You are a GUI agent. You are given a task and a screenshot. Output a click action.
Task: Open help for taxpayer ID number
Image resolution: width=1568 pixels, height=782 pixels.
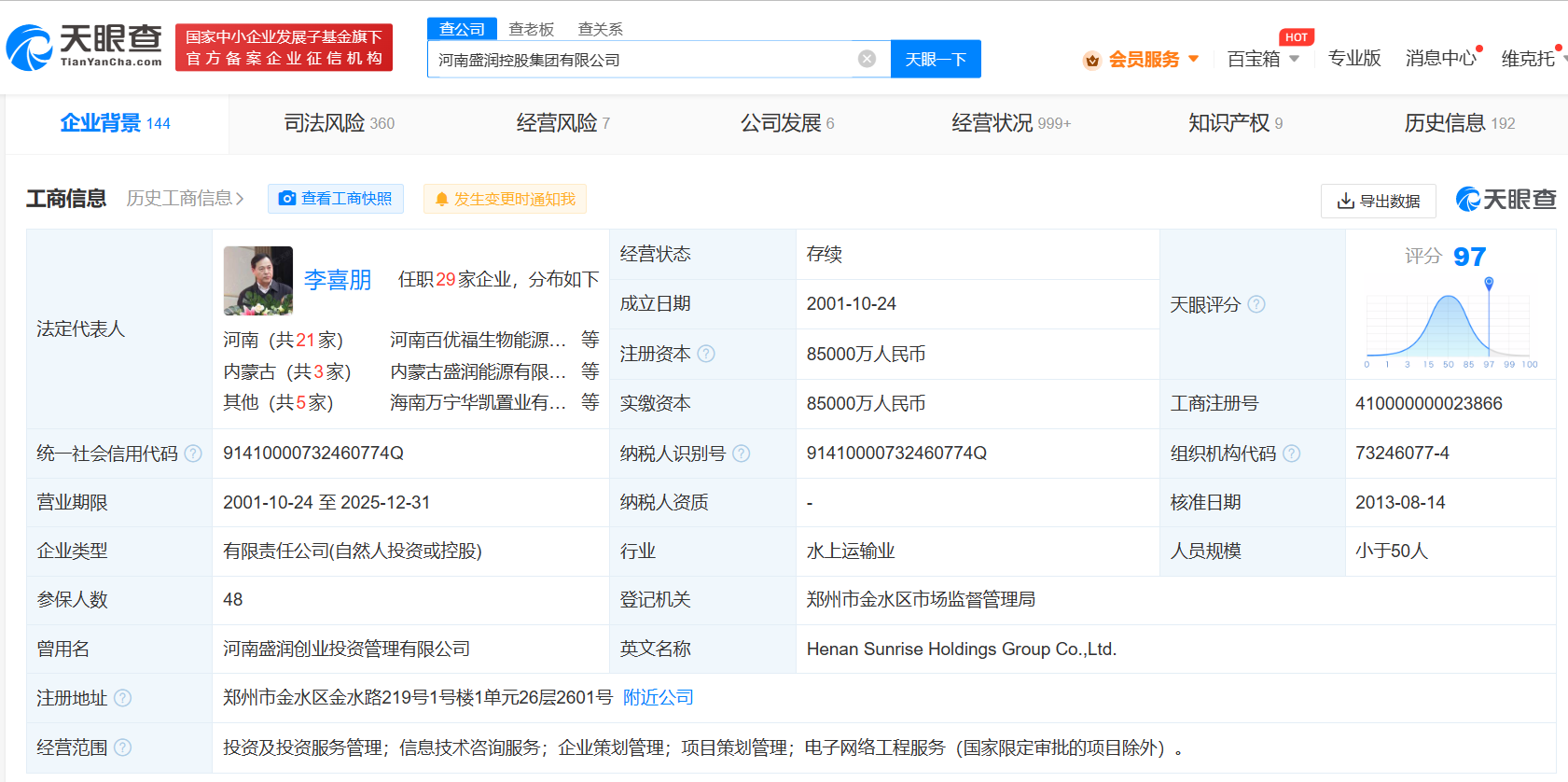click(742, 454)
